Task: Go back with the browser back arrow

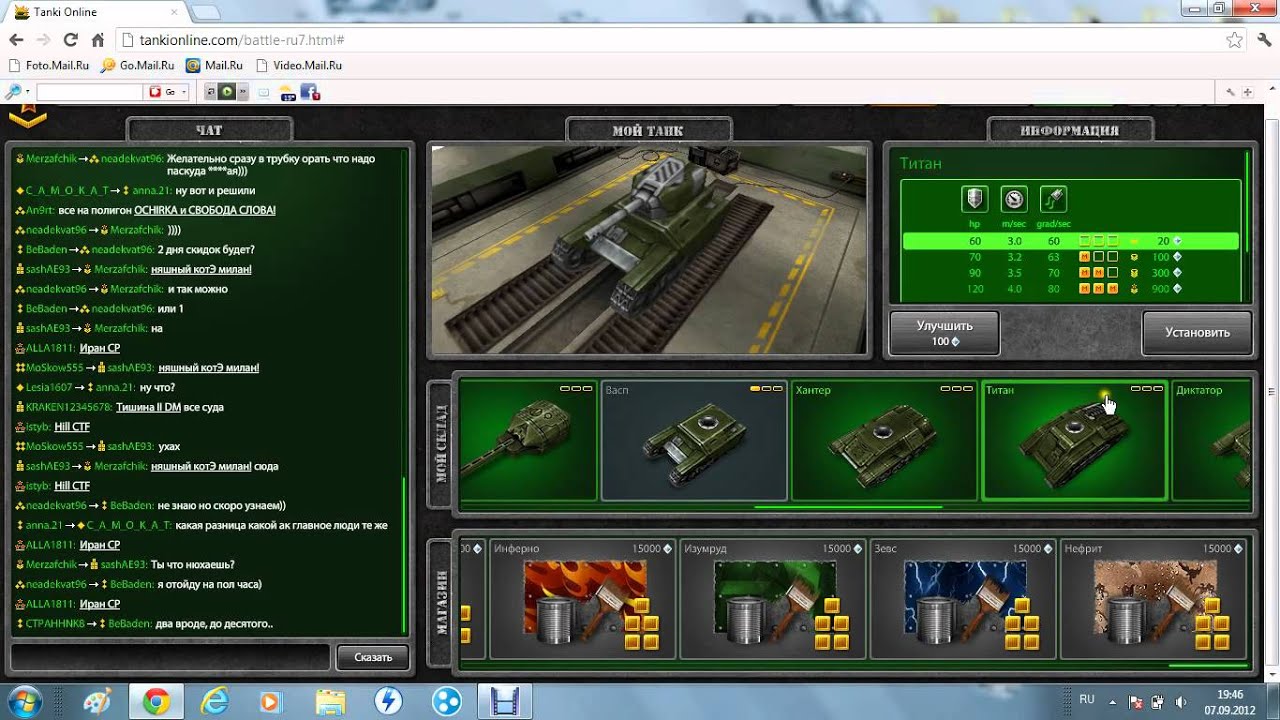Action: click(16, 40)
